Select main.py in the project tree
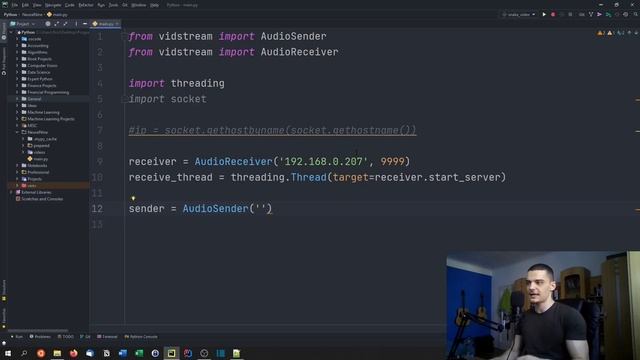 (38, 159)
